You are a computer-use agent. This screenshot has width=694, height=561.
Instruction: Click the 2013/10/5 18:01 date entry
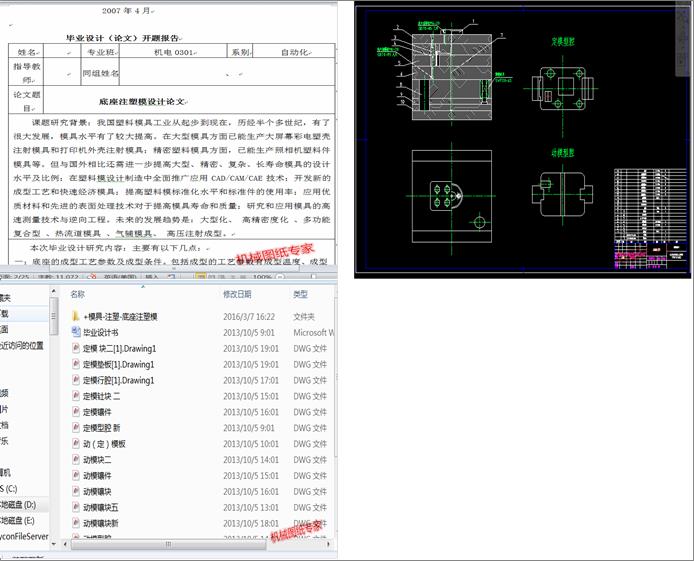pos(251,524)
